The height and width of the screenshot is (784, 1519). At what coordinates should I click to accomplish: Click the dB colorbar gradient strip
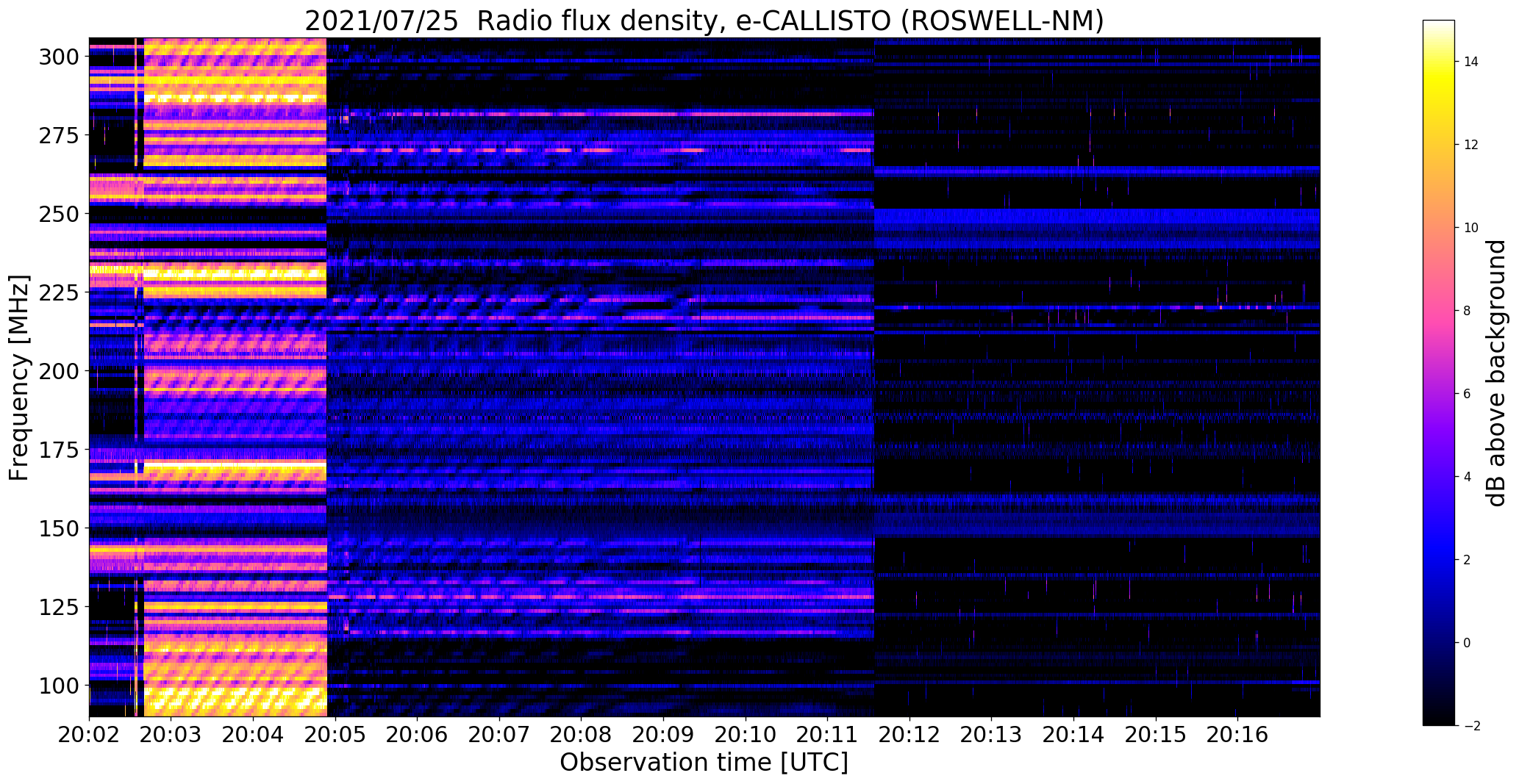[1439, 373]
